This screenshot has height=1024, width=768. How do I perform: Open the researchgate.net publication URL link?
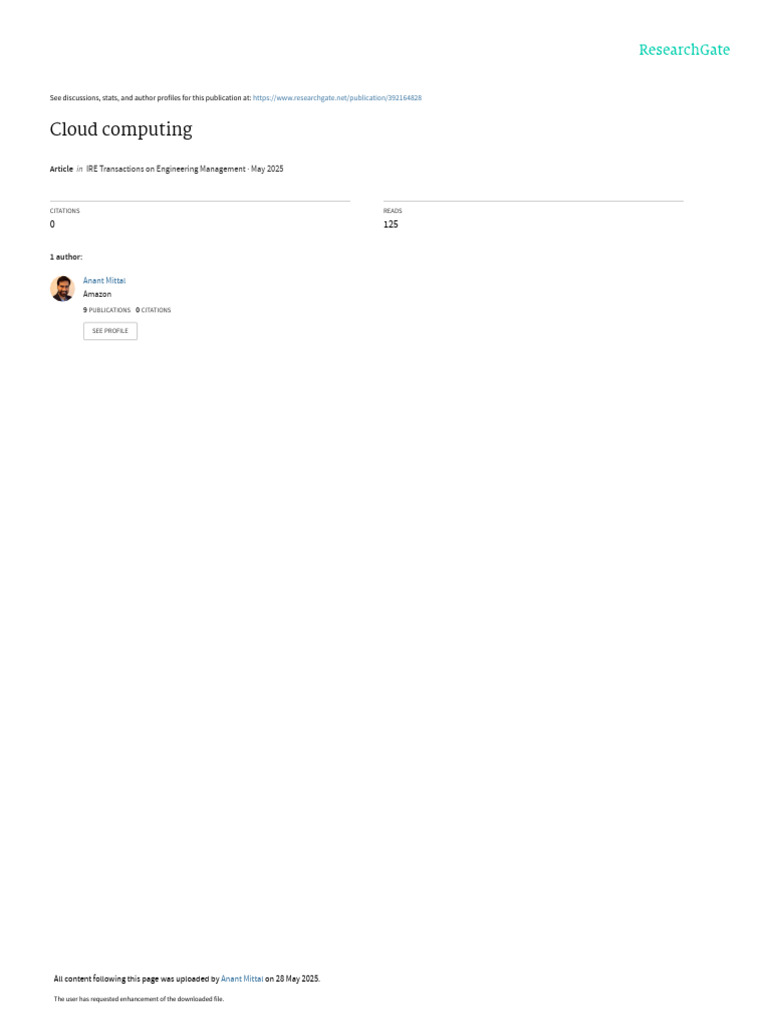(337, 98)
